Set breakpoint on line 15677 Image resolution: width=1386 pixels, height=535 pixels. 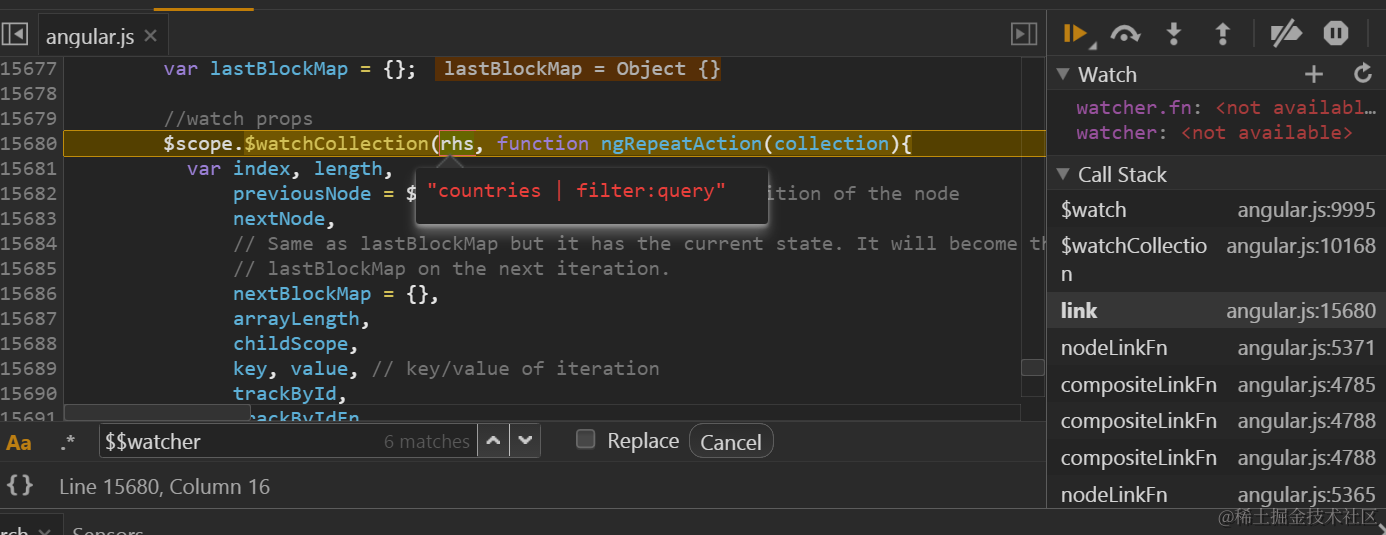click(30, 69)
